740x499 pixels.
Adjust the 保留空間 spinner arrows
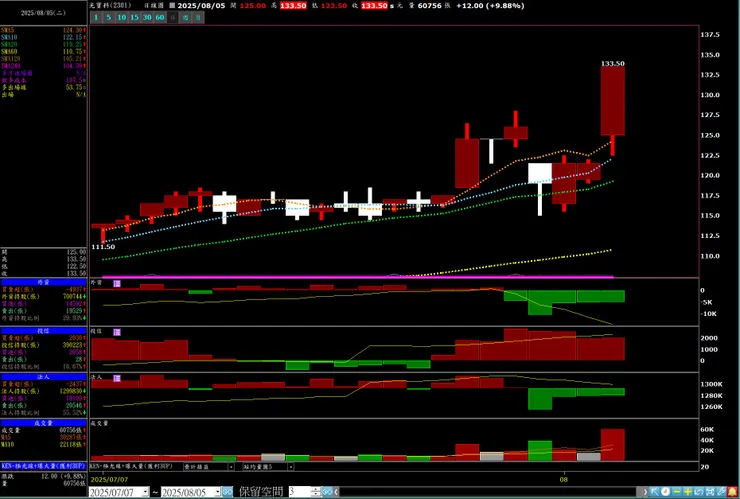tap(316, 492)
